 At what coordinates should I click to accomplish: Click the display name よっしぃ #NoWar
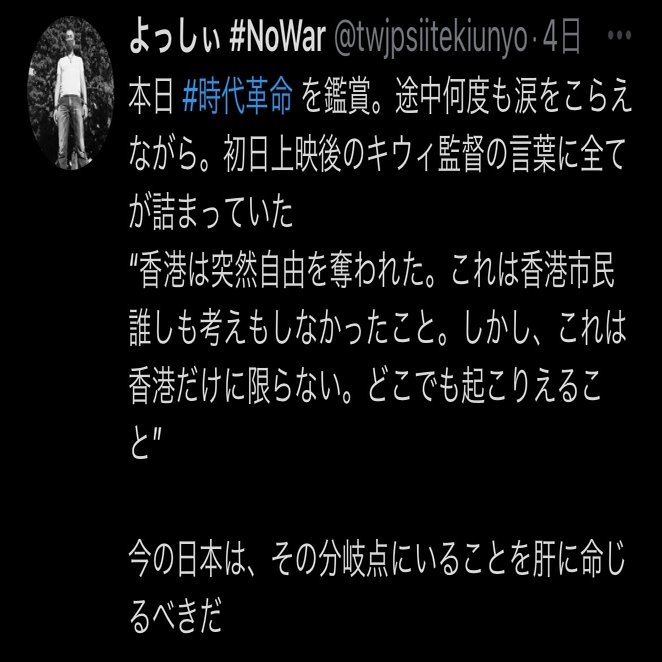tap(227, 38)
